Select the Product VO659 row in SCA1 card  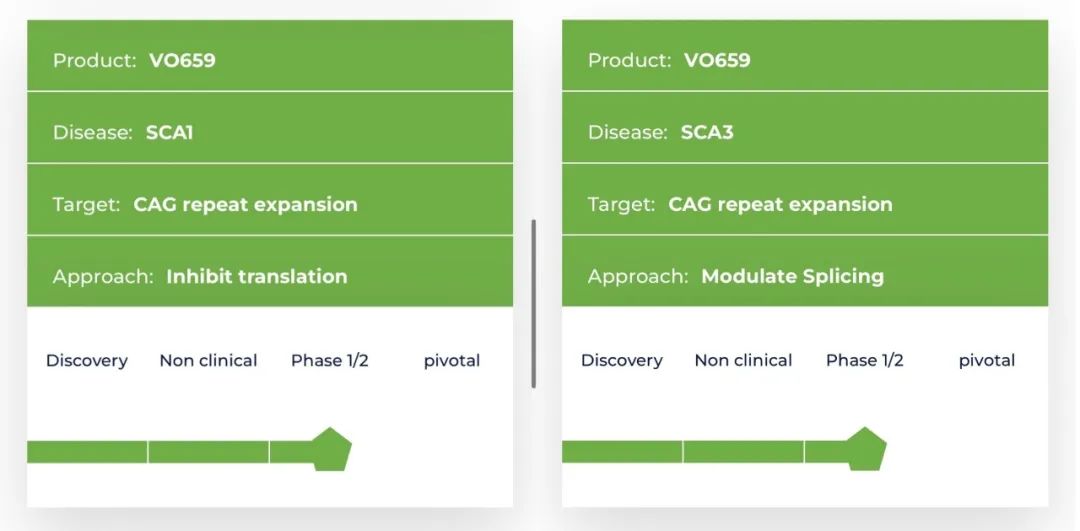(270, 55)
